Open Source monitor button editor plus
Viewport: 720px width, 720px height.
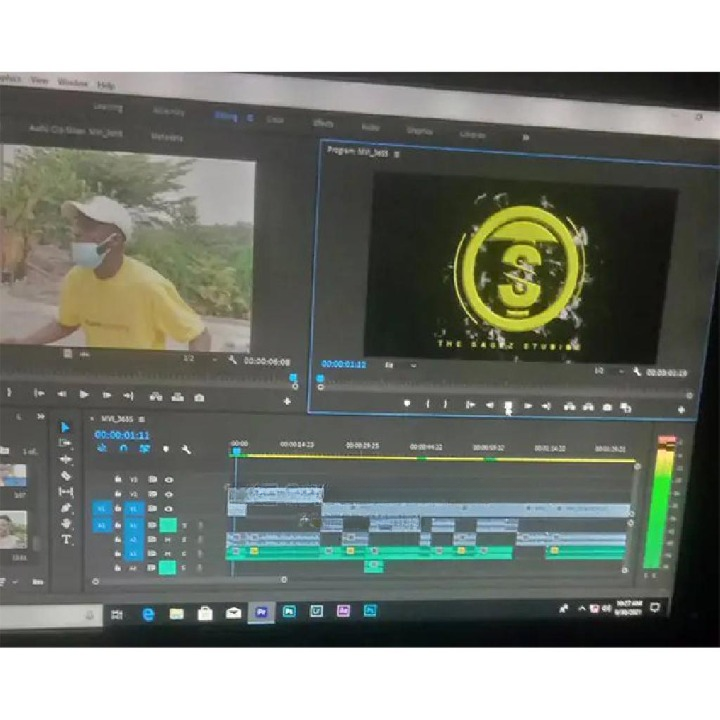tap(287, 401)
